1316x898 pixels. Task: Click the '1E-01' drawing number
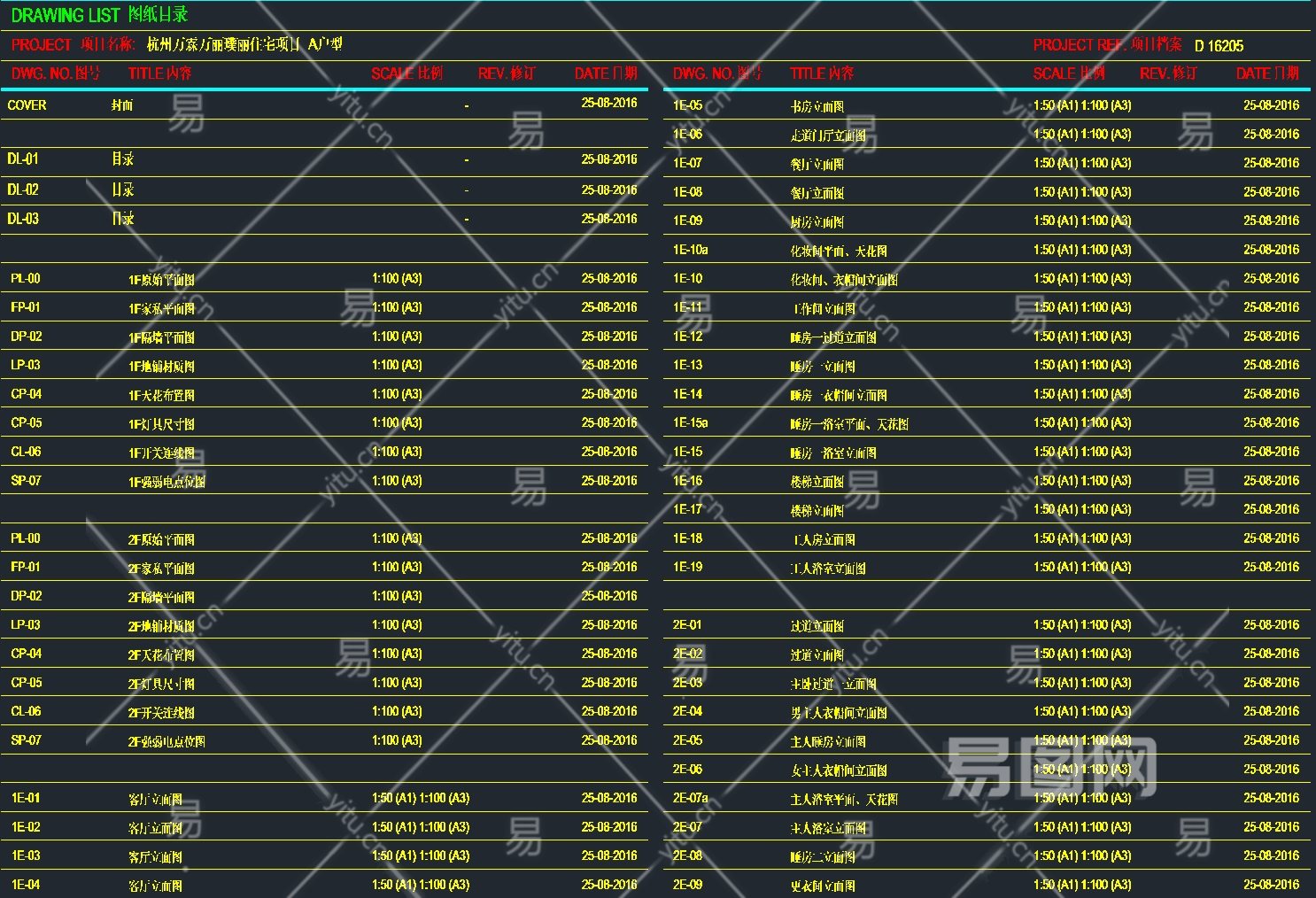point(26,798)
